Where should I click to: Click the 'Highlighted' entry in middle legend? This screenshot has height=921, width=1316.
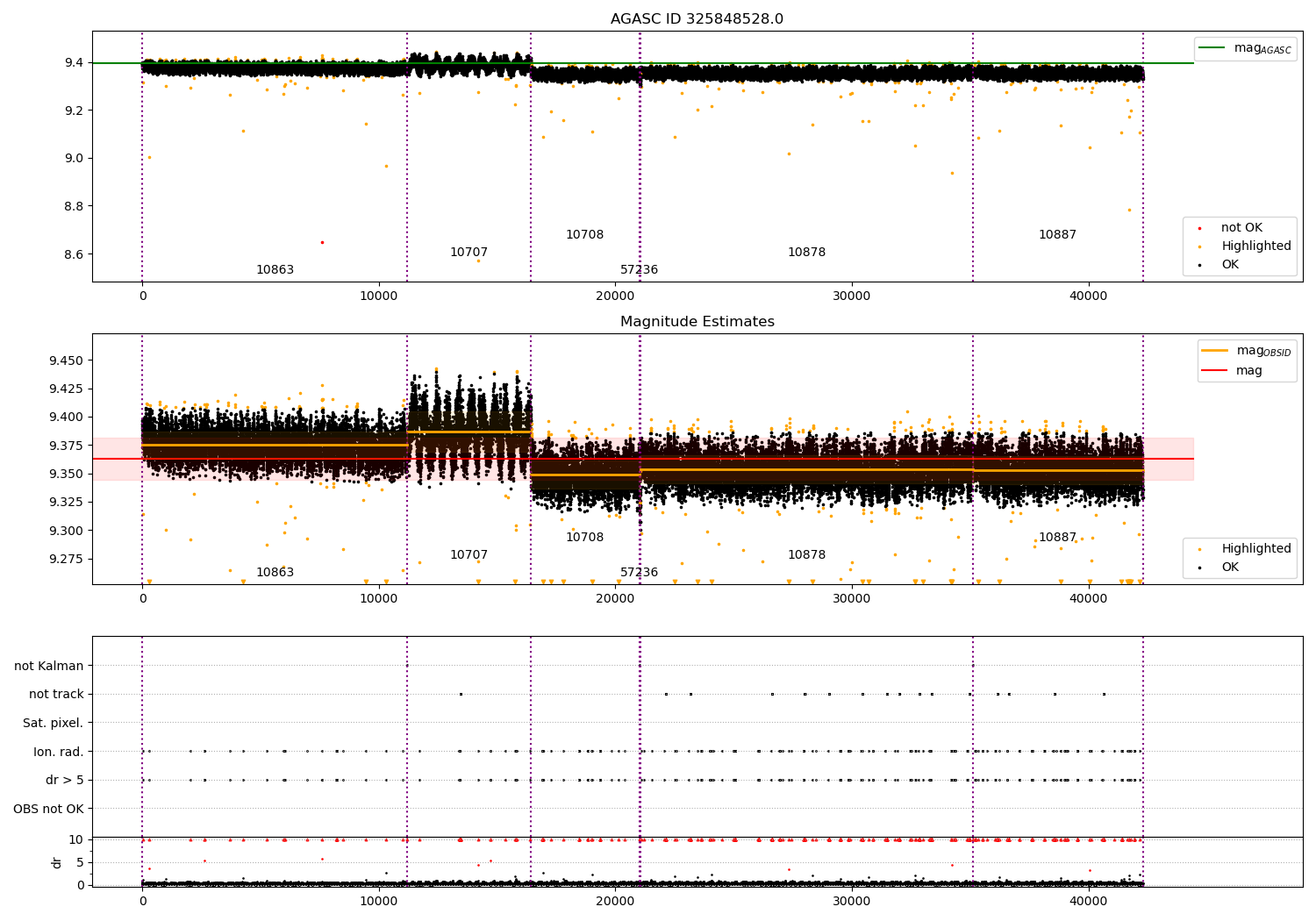point(1255,549)
